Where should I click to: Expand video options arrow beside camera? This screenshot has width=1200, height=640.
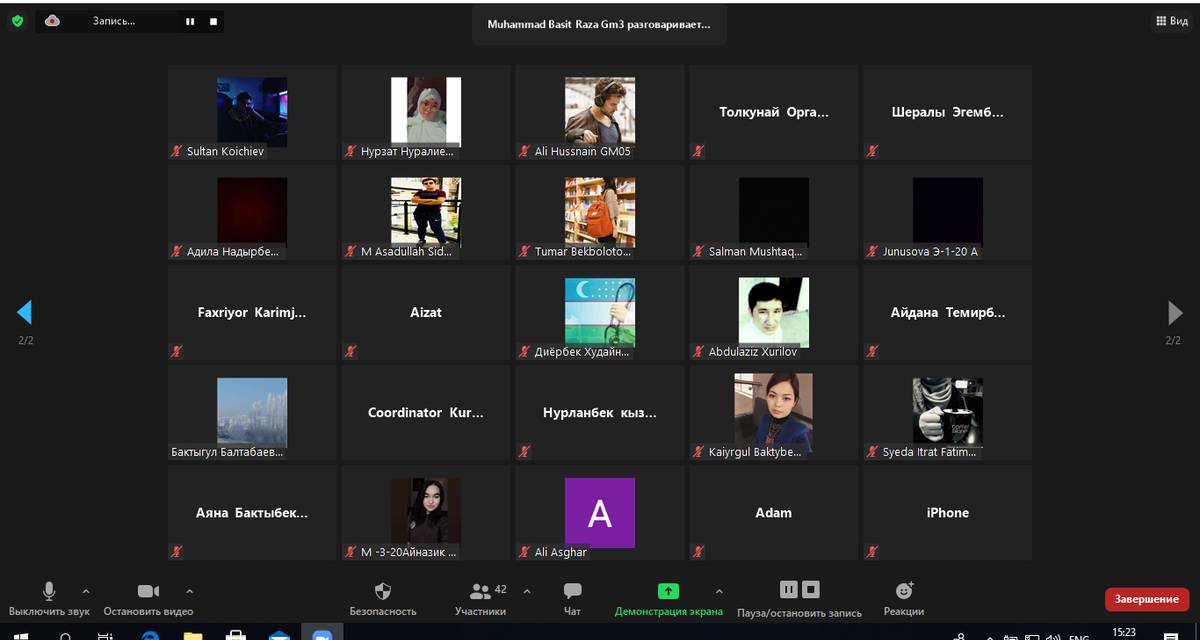[x=190, y=590]
